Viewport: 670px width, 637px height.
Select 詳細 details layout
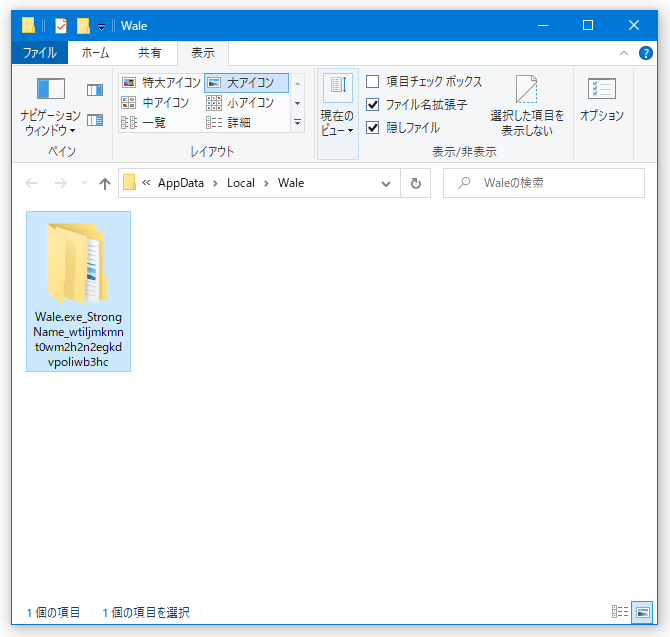[x=229, y=123]
